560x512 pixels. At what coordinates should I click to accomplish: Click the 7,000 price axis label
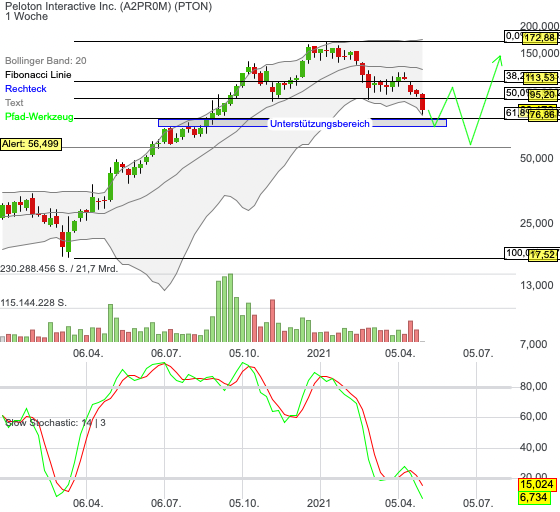534,344
